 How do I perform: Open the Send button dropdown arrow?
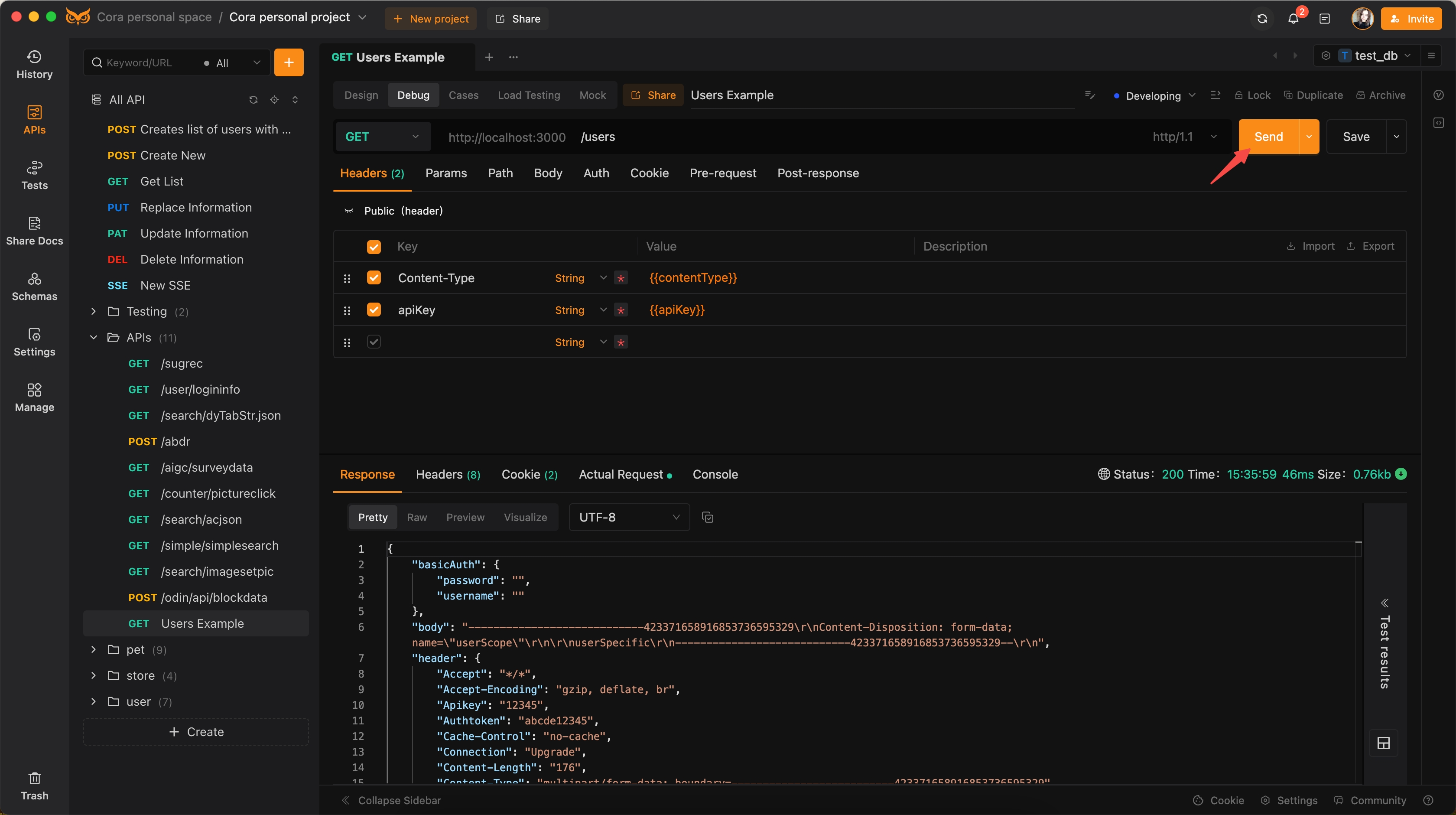pos(1309,136)
